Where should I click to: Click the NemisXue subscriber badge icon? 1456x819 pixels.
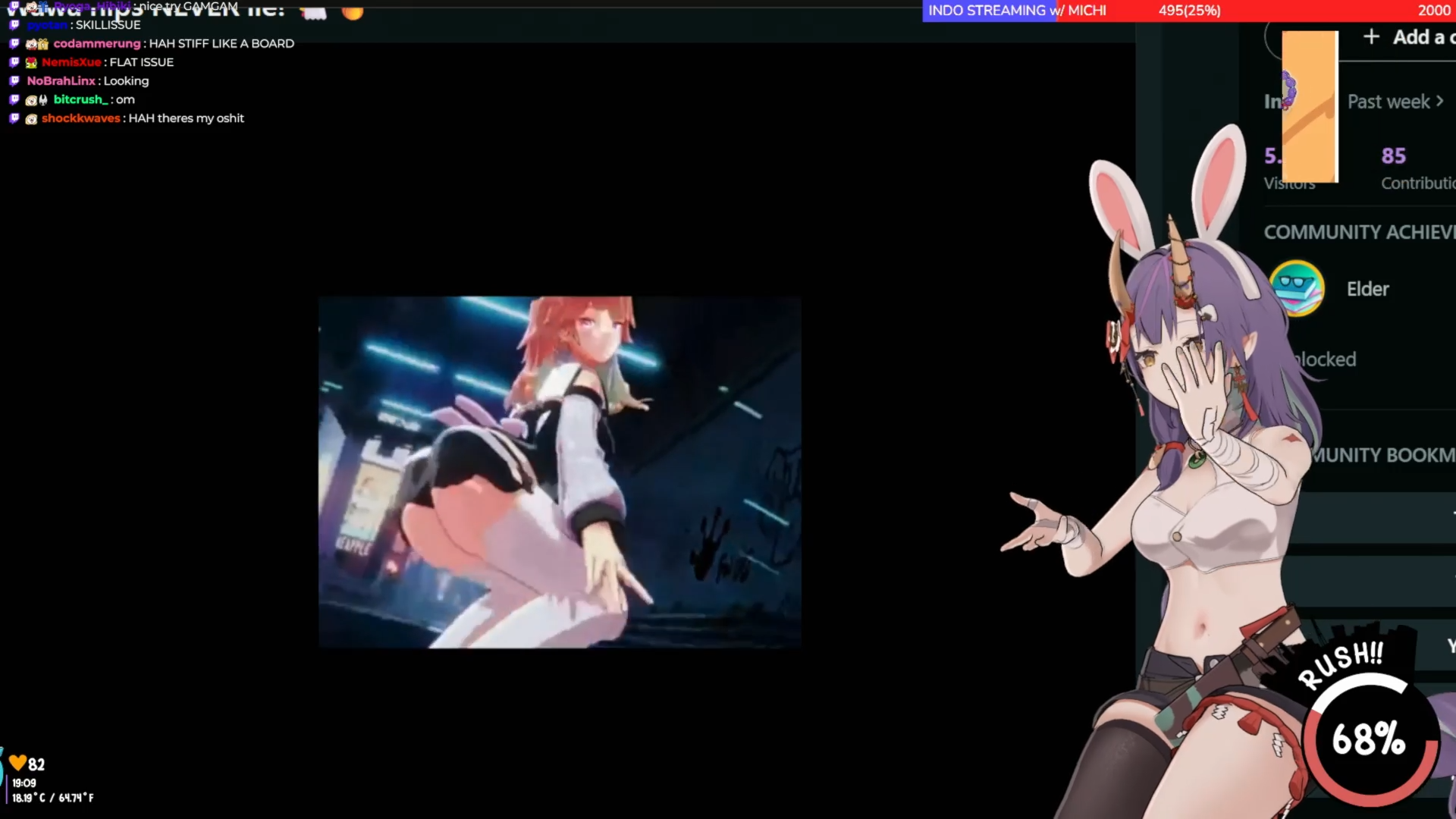[x=31, y=62]
